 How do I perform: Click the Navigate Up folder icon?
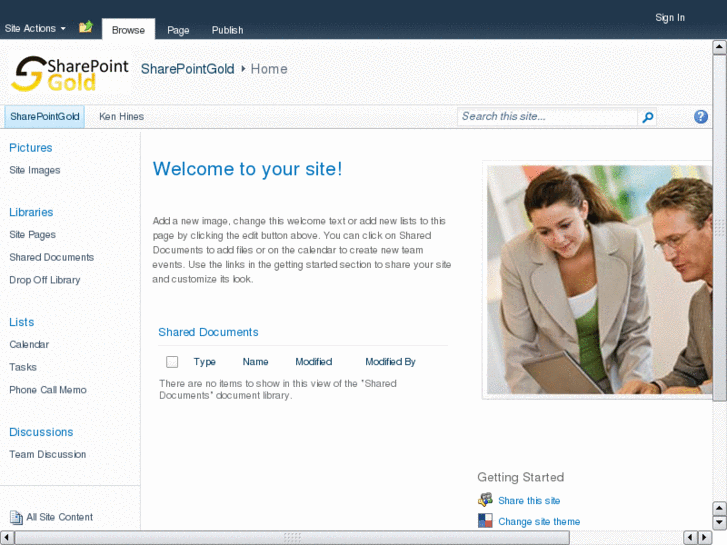pyautogui.click(x=86, y=27)
